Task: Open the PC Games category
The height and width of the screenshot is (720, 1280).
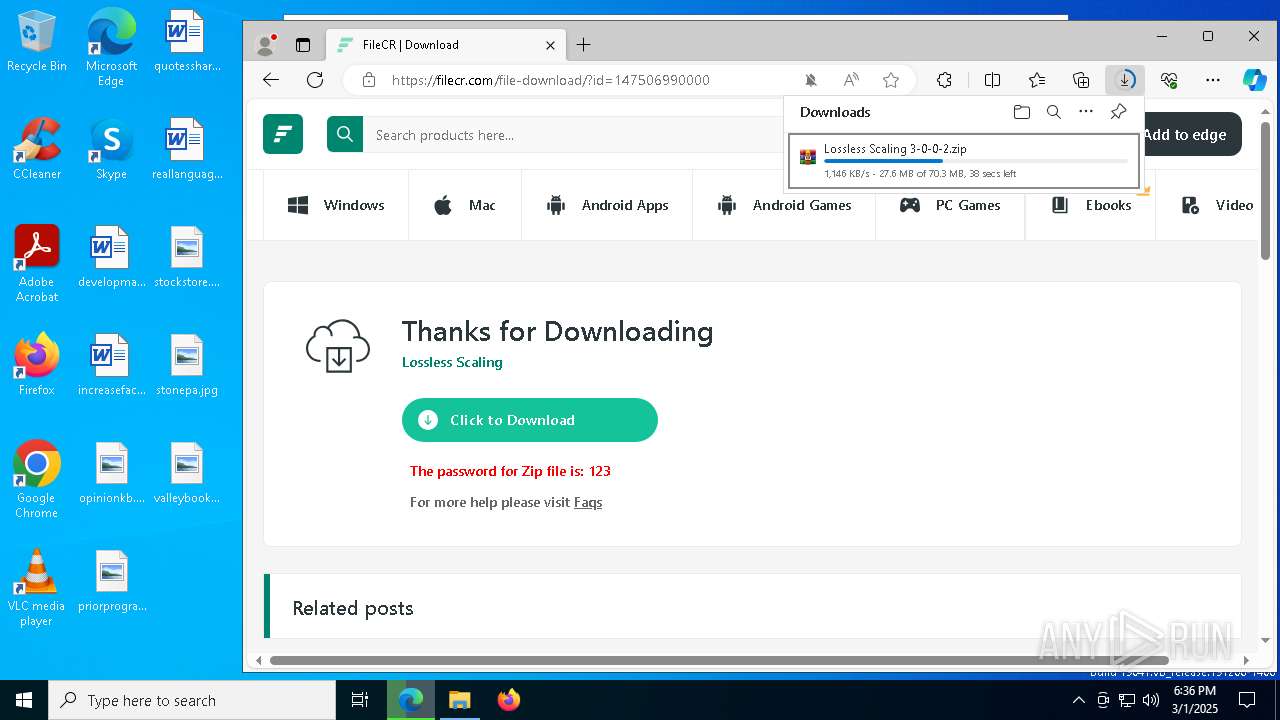Action: pyautogui.click(x=950, y=205)
